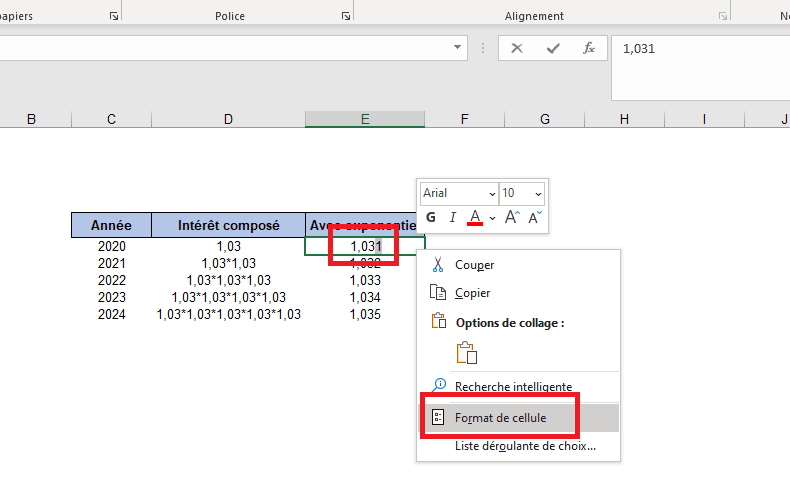This screenshot has width=790, height=485.
Task: Select cell containing 1,03*1,03
Action: pyautogui.click(x=228, y=263)
